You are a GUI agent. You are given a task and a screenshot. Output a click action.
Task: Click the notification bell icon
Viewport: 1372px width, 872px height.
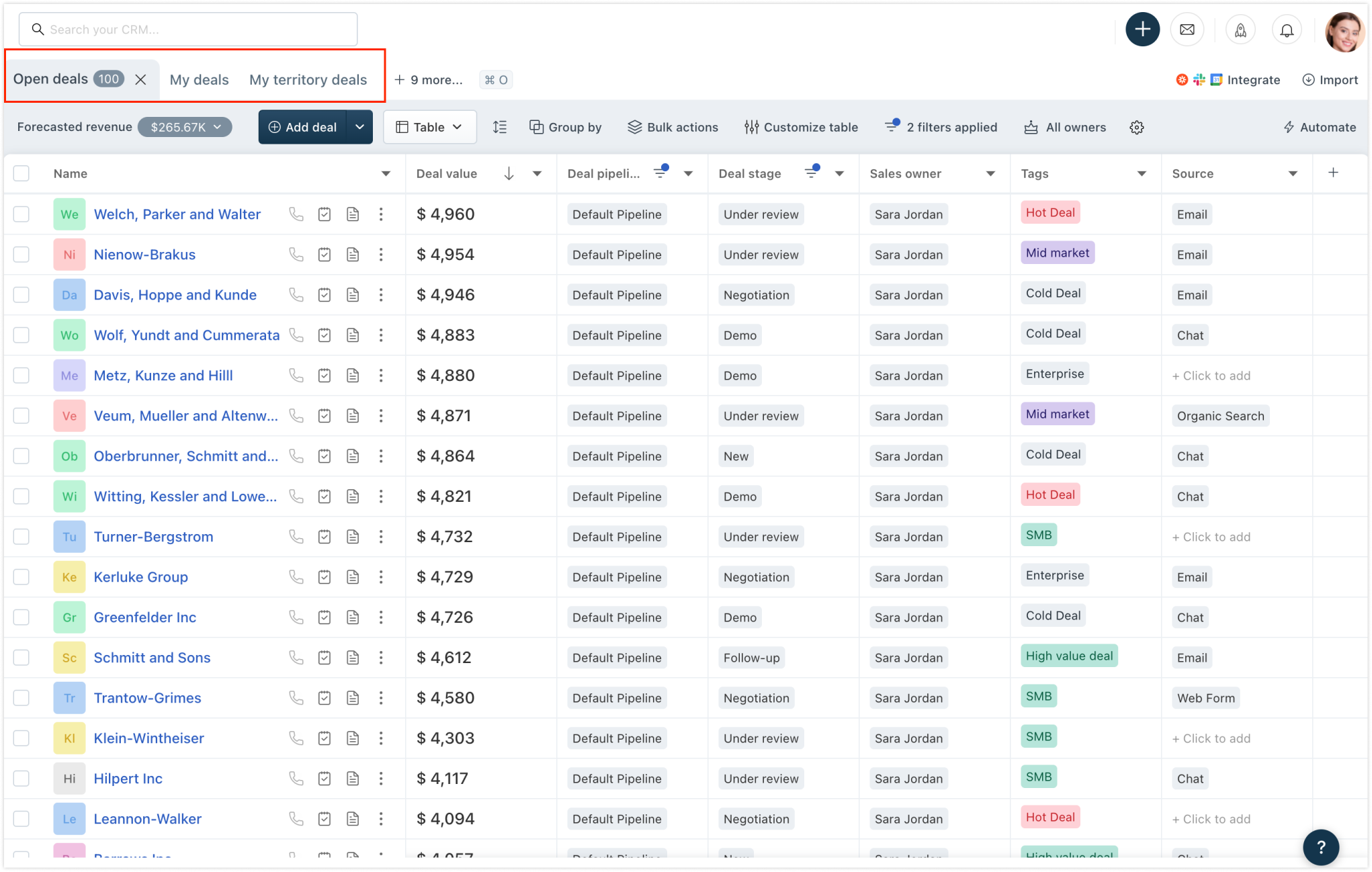tap(1286, 29)
